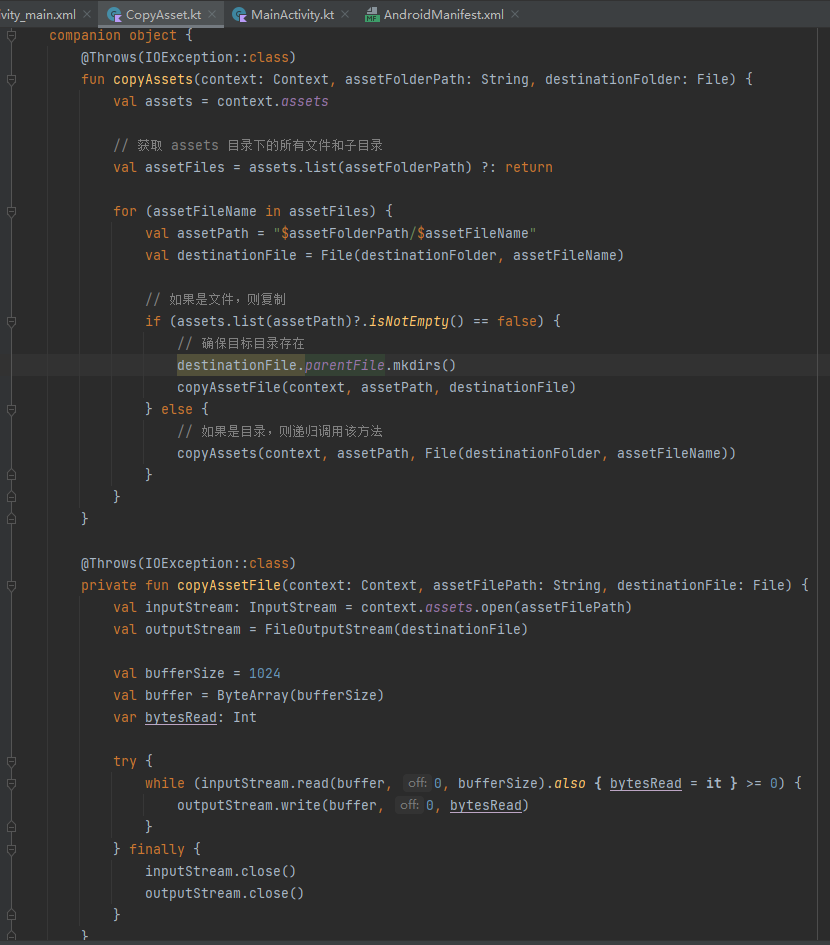830x945 pixels.
Task: Close the activity_main.xml tab
Action: pos(87,14)
